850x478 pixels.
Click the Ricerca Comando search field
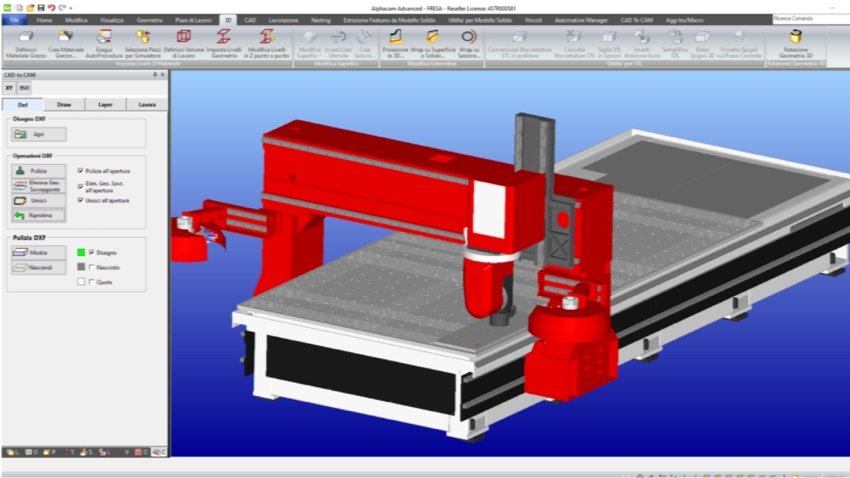[808, 18]
